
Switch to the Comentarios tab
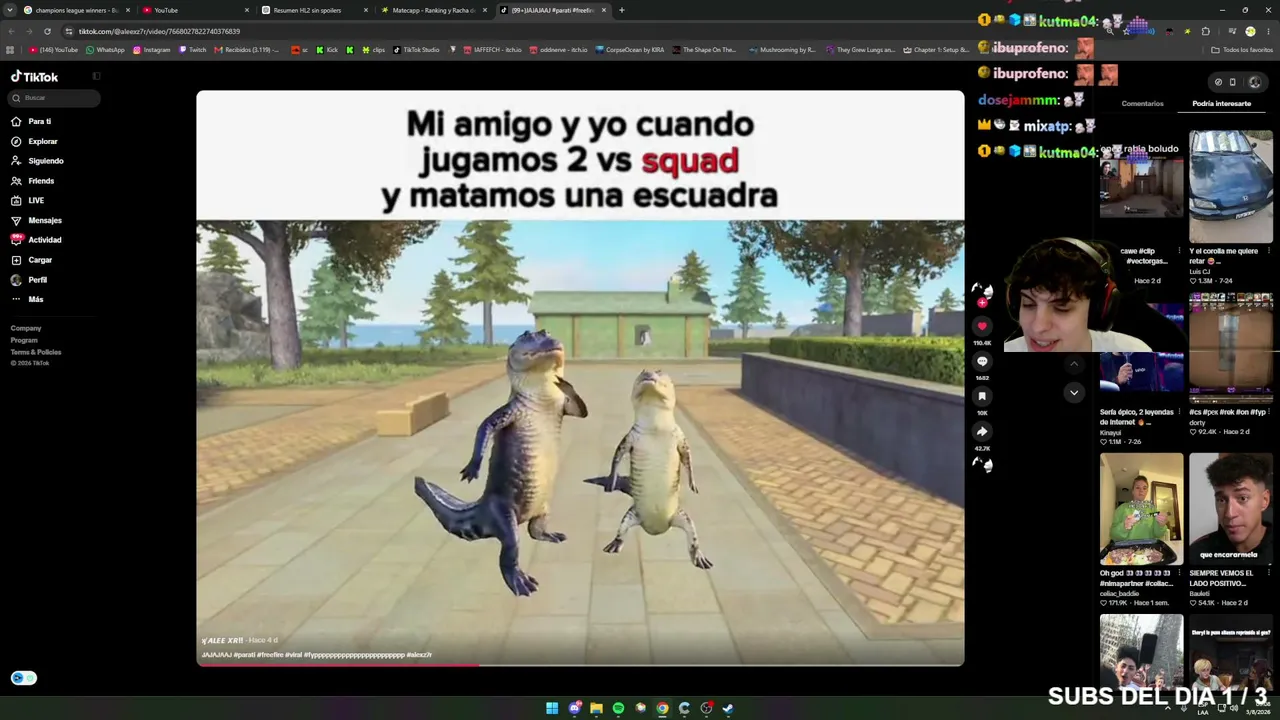pyautogui.click(x=1142, y=104)
